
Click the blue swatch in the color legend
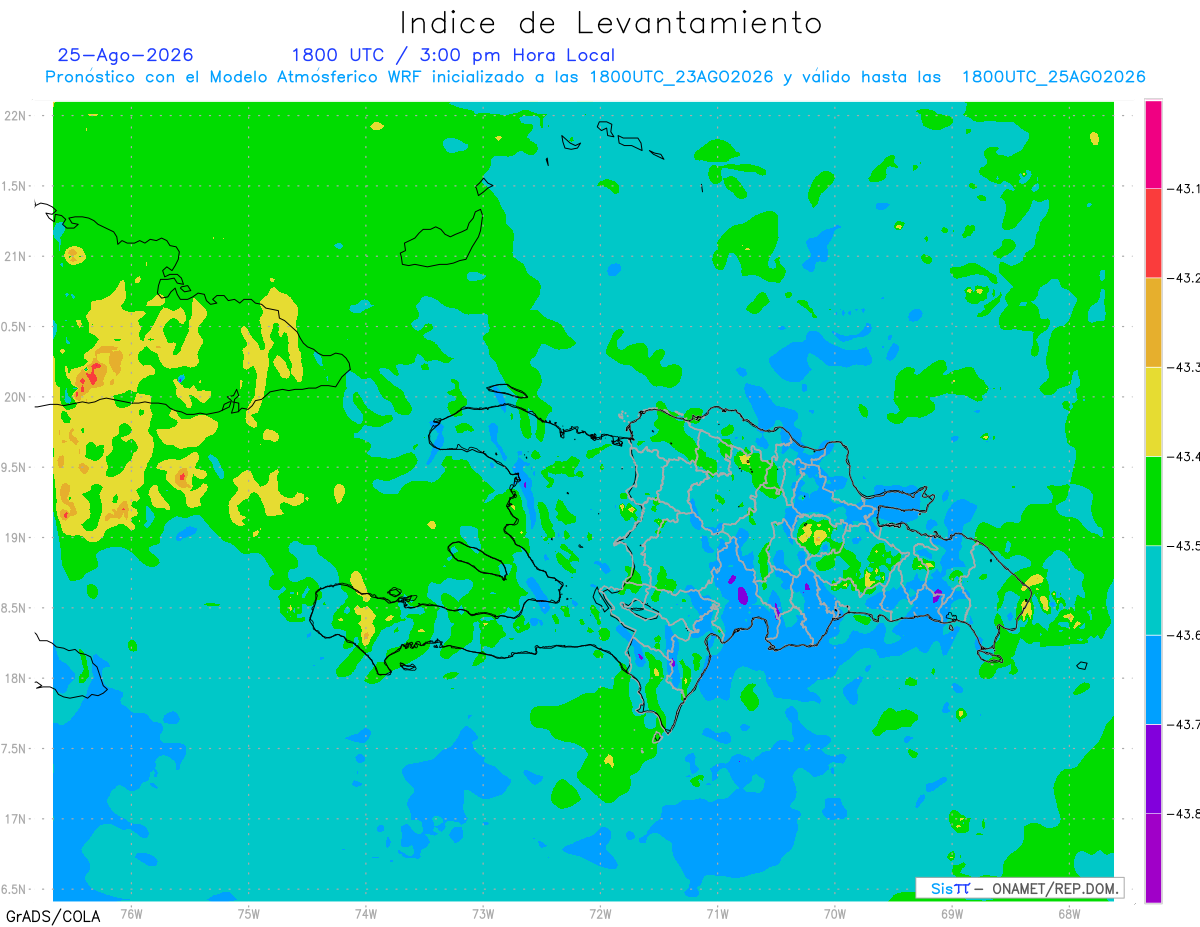pos(1153,679)
